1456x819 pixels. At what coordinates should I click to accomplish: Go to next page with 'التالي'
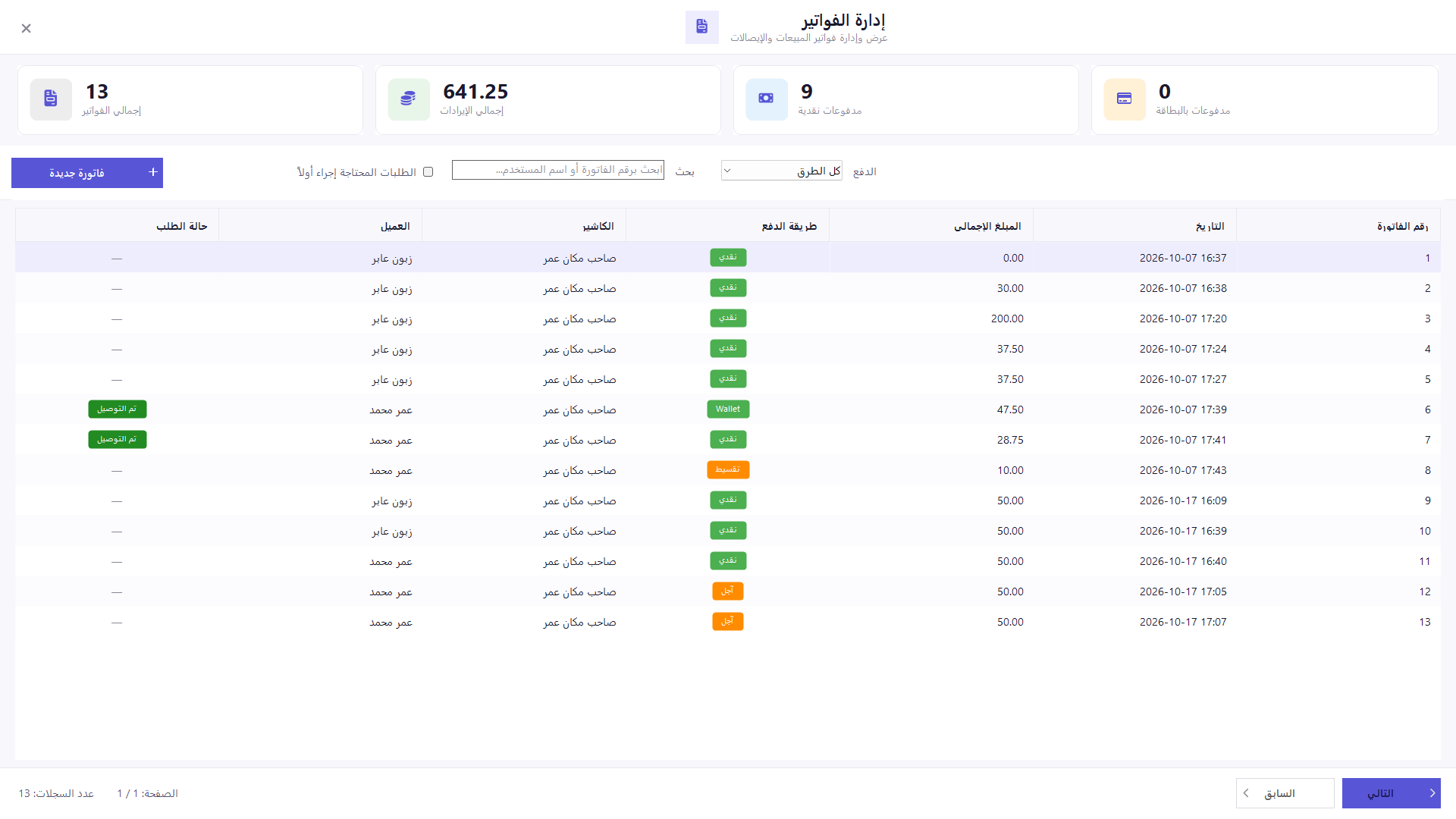pos(1391,793)
